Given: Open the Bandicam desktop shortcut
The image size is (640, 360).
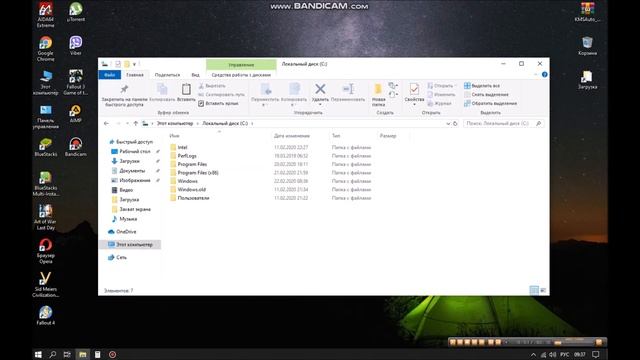Looking at the screenshot, I should [x=76, y=147].
